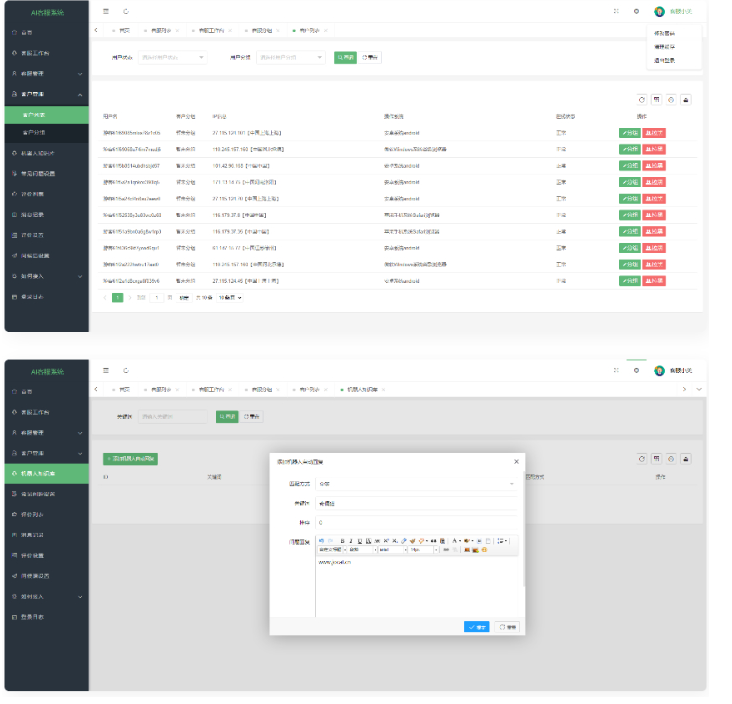Open the font color picker 'A' in editor toolbar
The image size is (732, 704).
[x=455, y=540]
